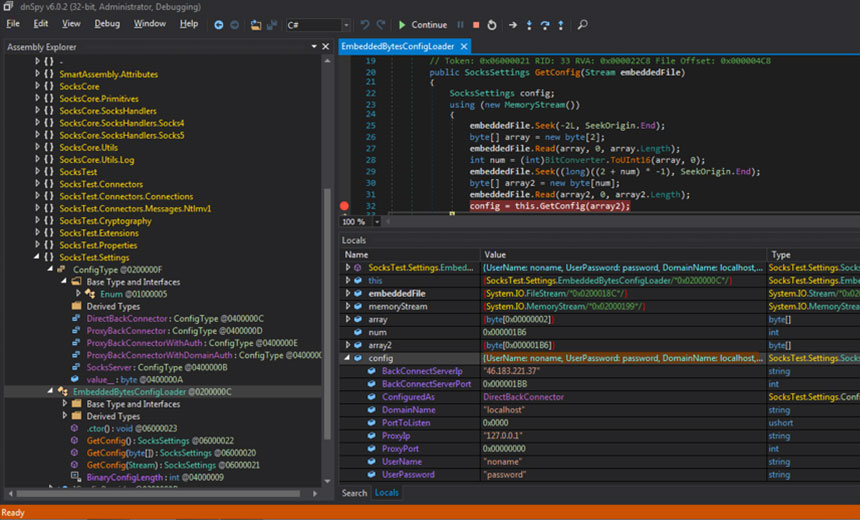Open the View menu
Image resolution: width=860 pixels, height=520 pixels.
pos(71,24)
